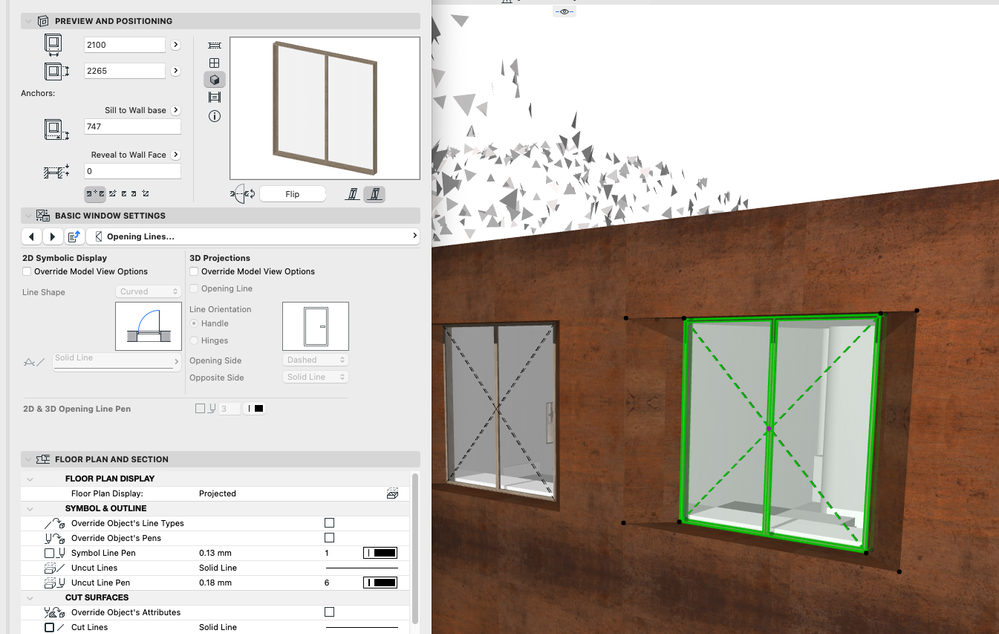The width and height of the screenshot is (999, 634).
Task: Collapse the Basic Window Settings panel
Action: (x=28, y=215)
